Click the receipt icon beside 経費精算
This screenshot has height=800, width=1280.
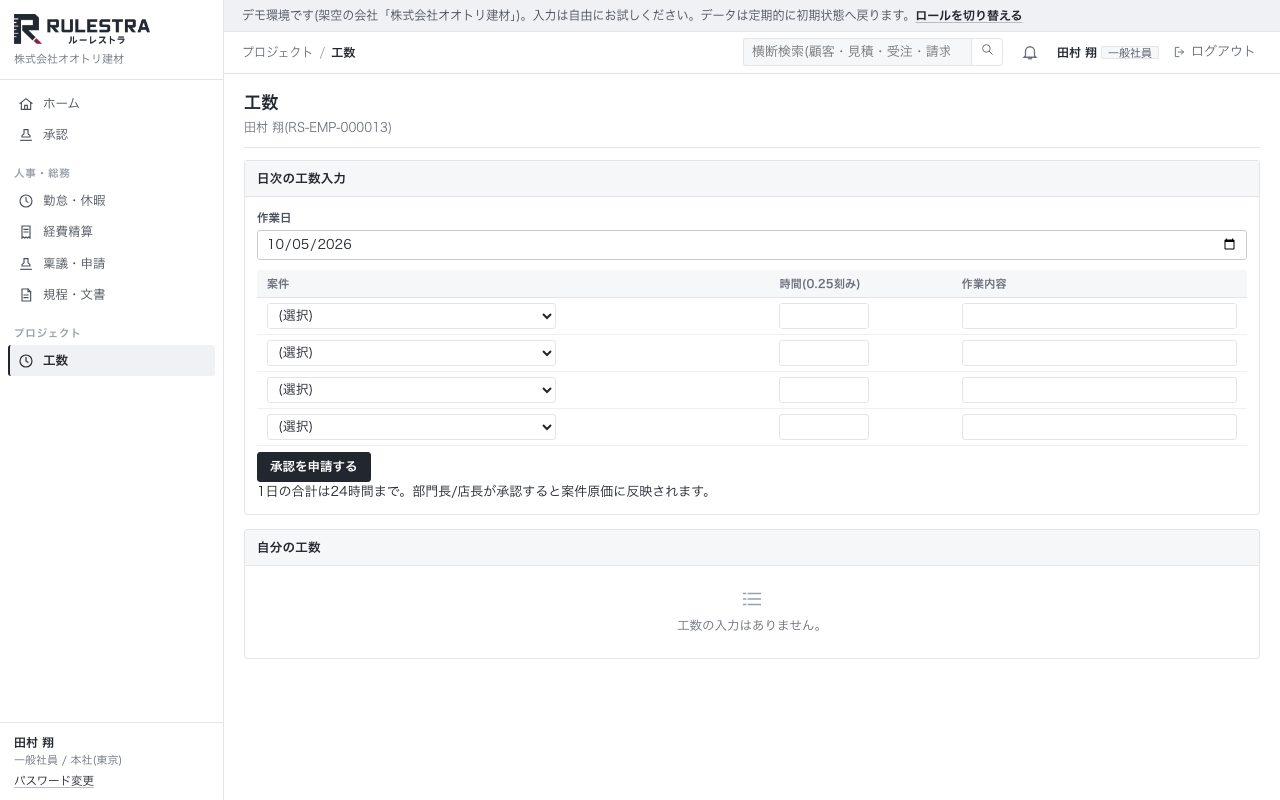click(26, 232)
